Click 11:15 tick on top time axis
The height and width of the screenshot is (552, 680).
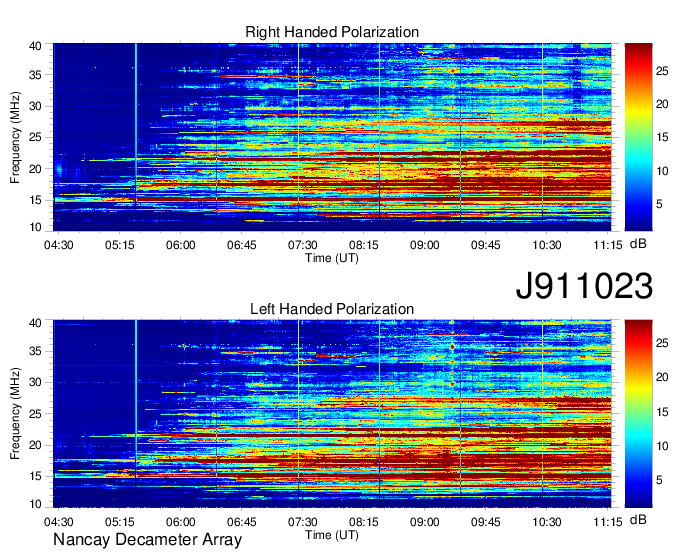click(608, 245)
